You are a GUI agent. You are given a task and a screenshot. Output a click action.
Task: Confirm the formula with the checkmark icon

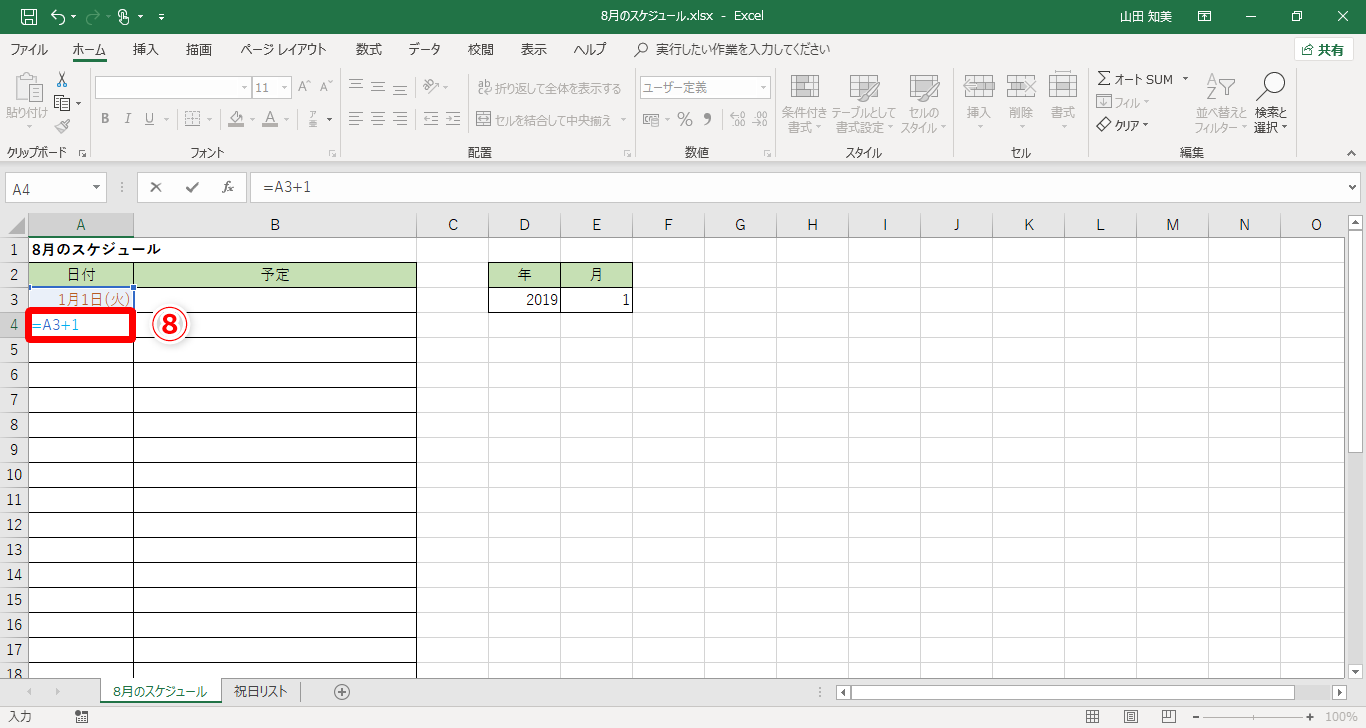[x=192, y=187]
